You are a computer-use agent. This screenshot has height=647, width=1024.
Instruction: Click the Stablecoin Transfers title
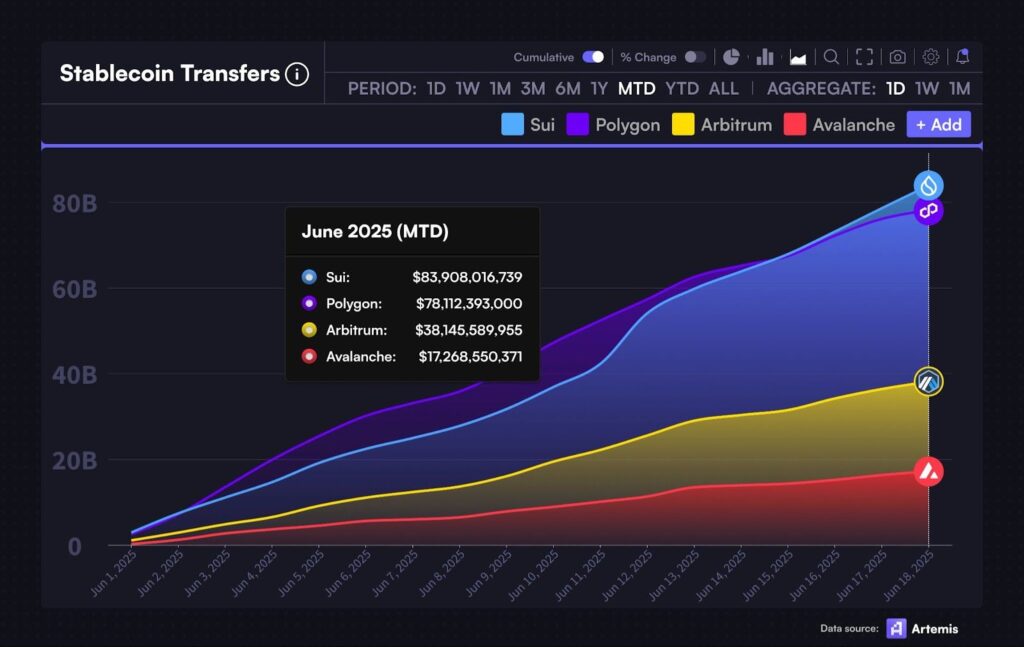(170, 73)
